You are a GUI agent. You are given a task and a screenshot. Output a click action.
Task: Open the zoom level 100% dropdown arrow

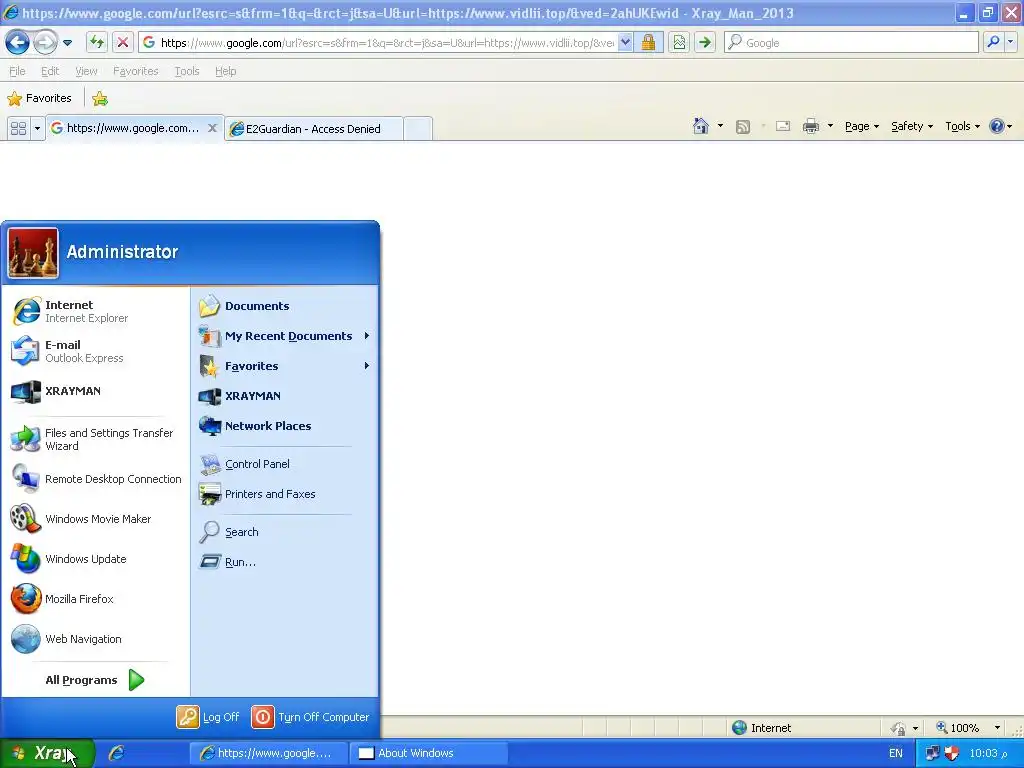(997, 728)
